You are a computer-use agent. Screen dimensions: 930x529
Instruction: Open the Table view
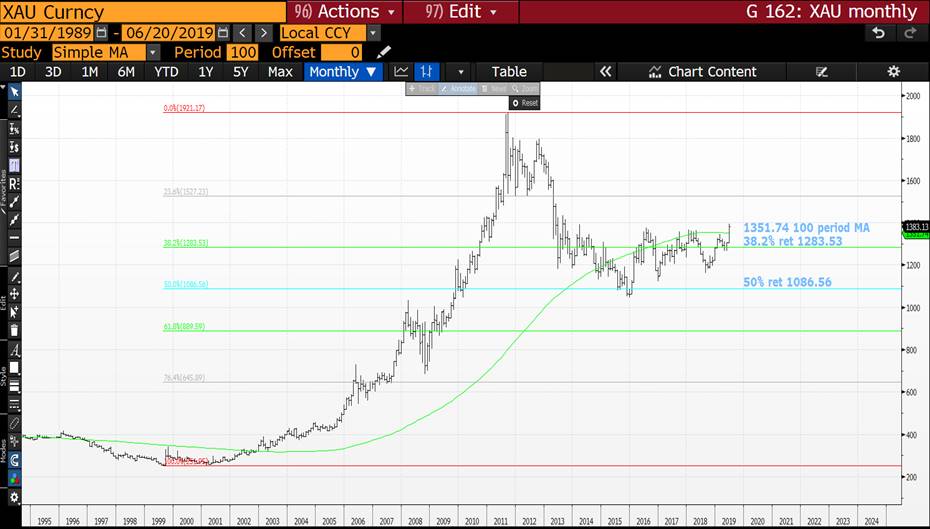tap(509, 72)
